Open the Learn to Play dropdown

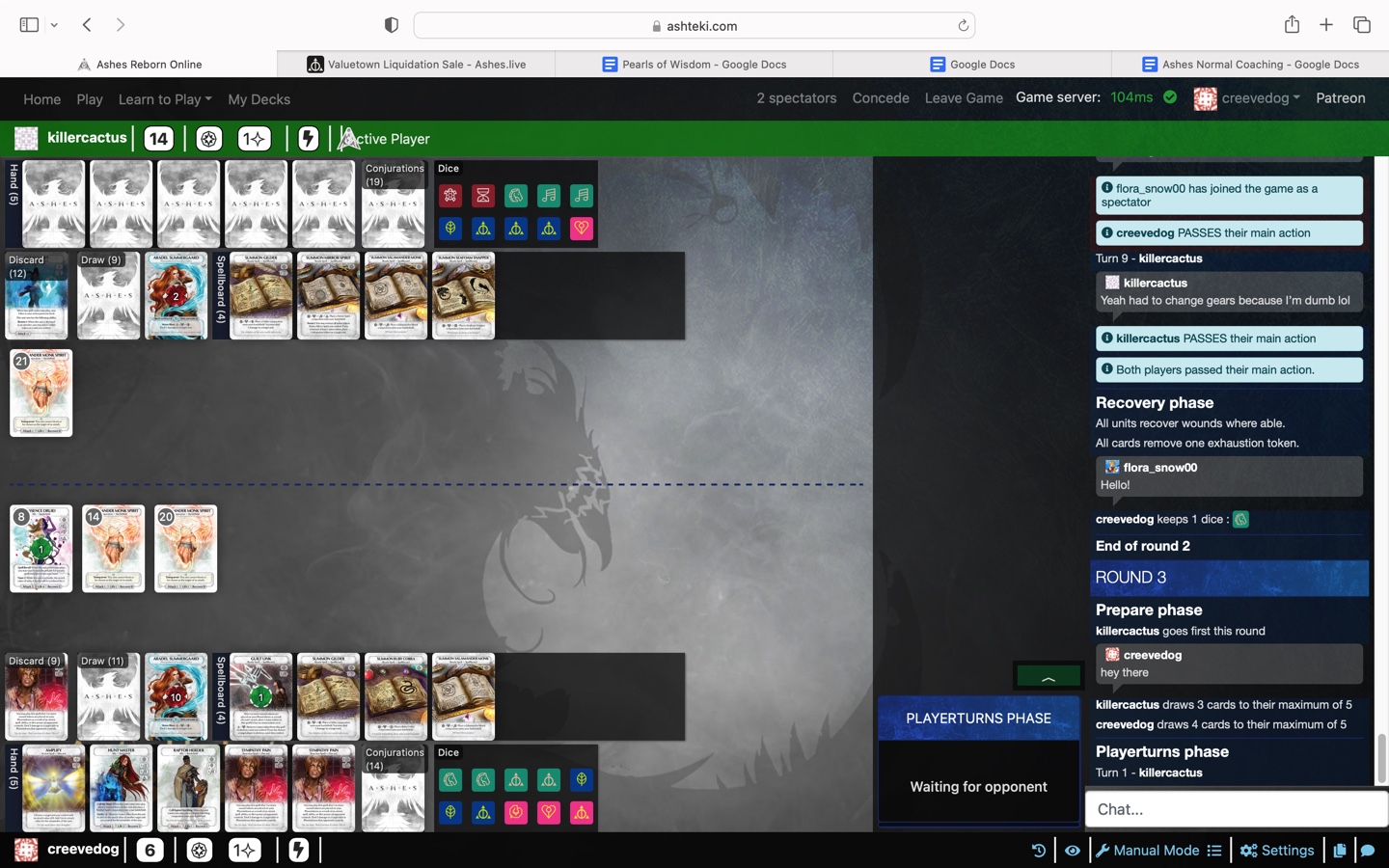tap(165, 99)
